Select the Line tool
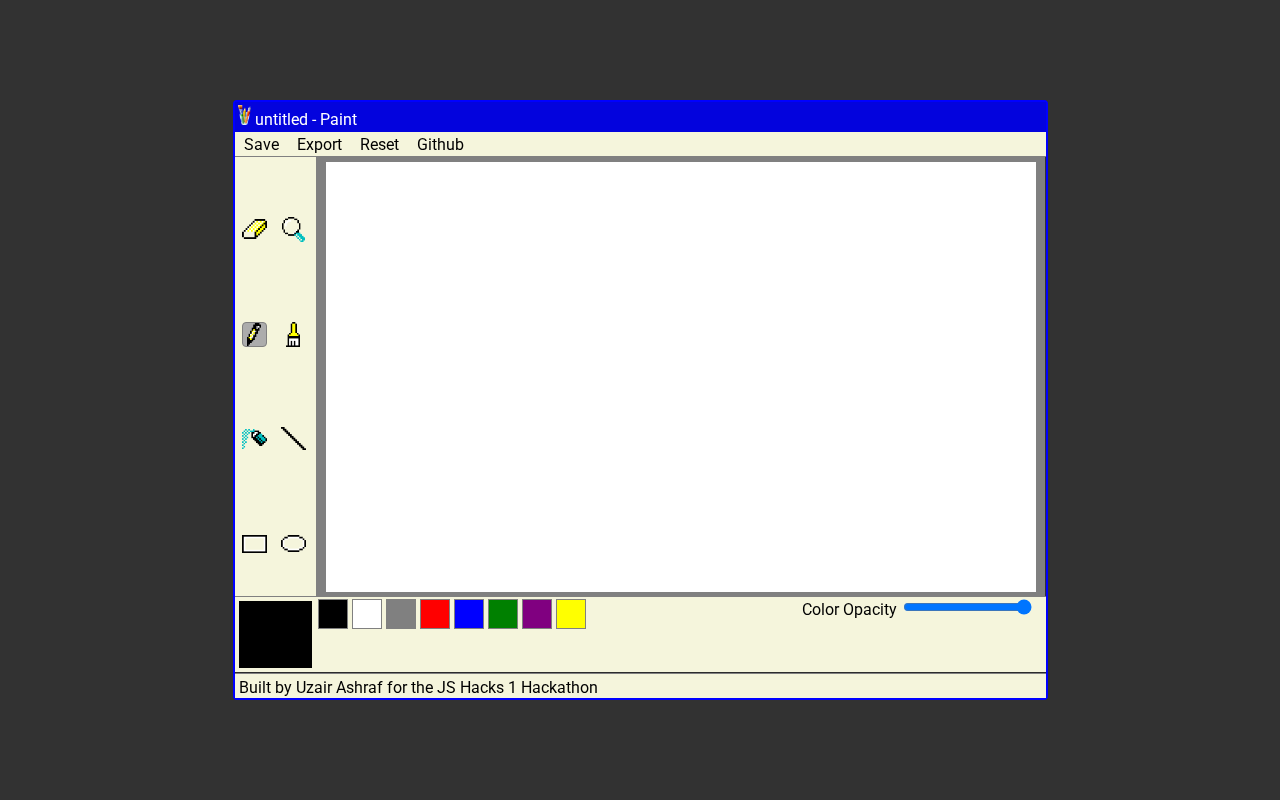 [x=293, y=439]
